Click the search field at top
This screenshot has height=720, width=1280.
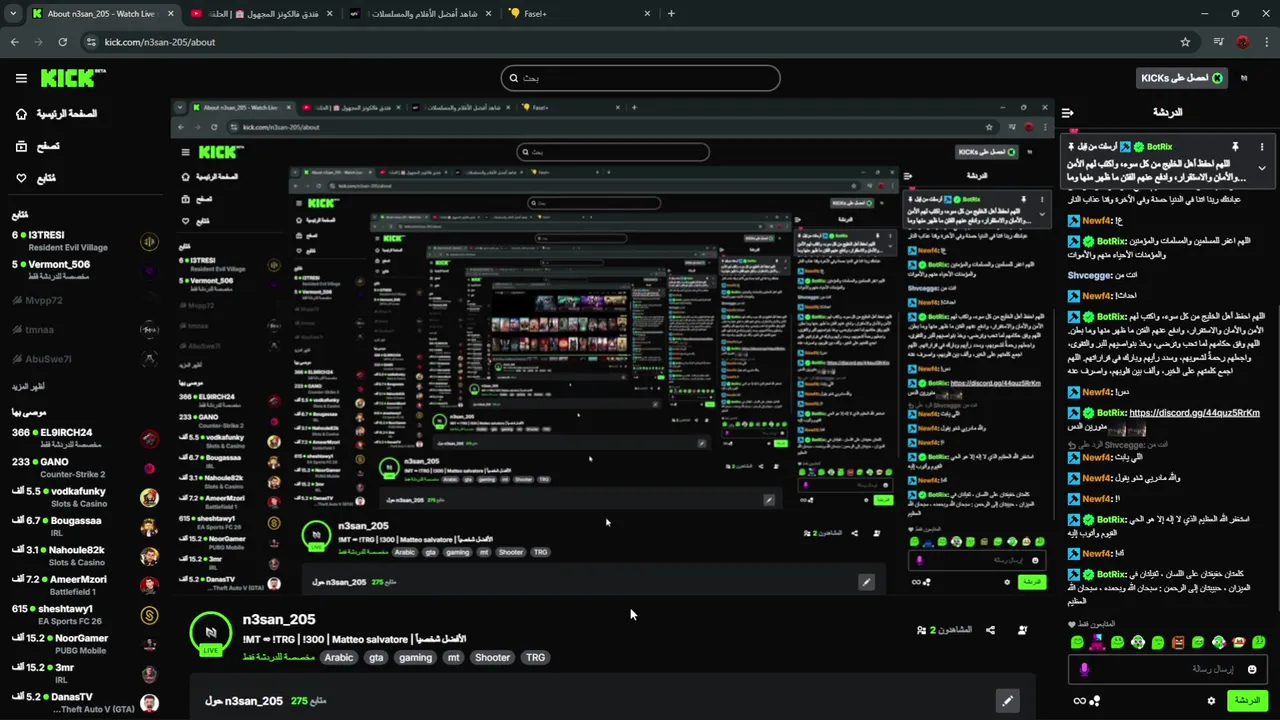[640, 78]
